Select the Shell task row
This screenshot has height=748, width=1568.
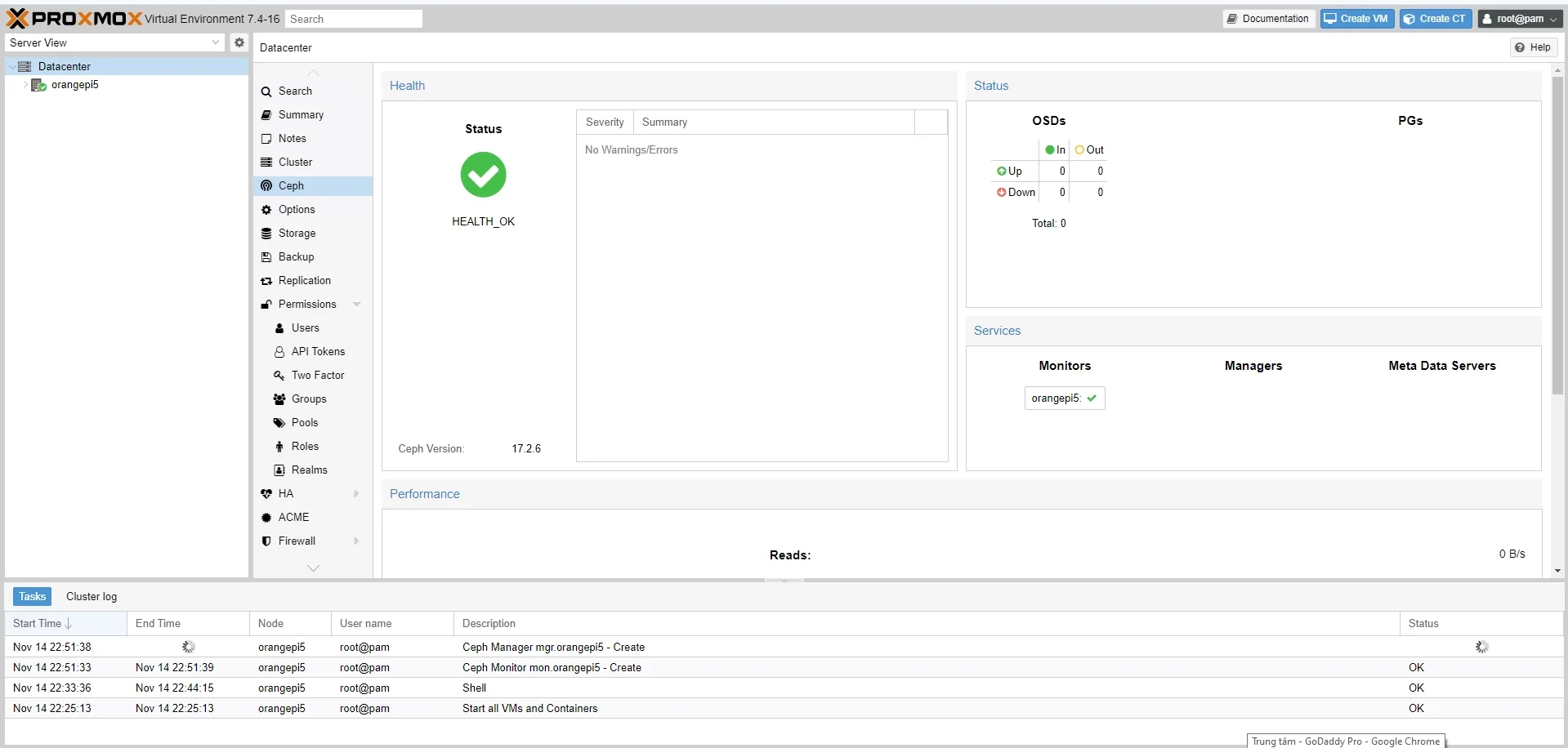[x=784, y=688]
